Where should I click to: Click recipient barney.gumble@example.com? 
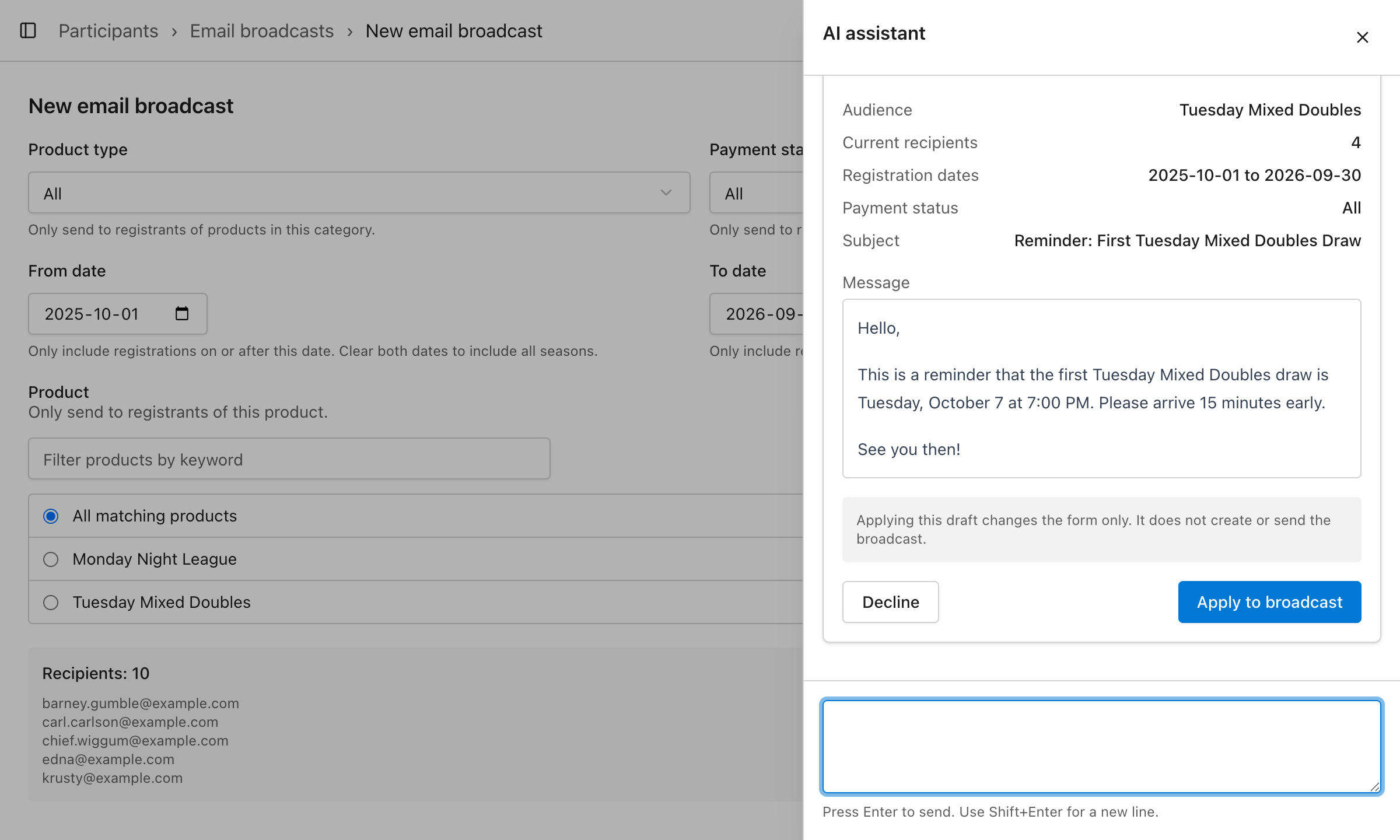[x=141, y=703]
